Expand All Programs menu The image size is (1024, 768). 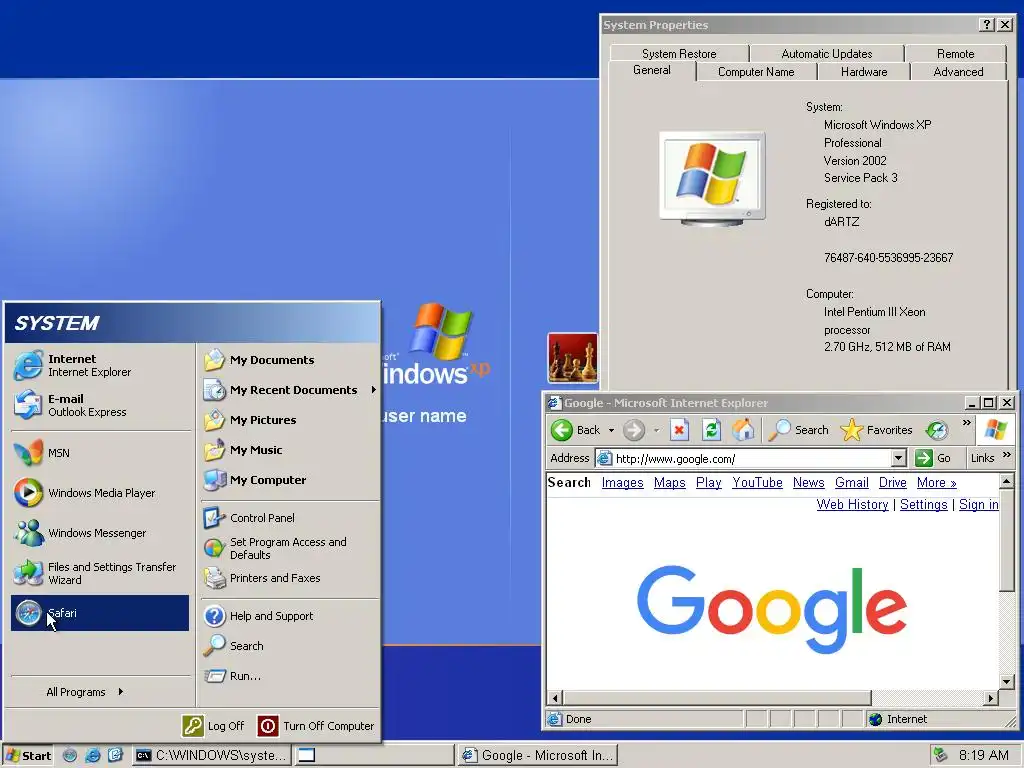coord(85,692)
